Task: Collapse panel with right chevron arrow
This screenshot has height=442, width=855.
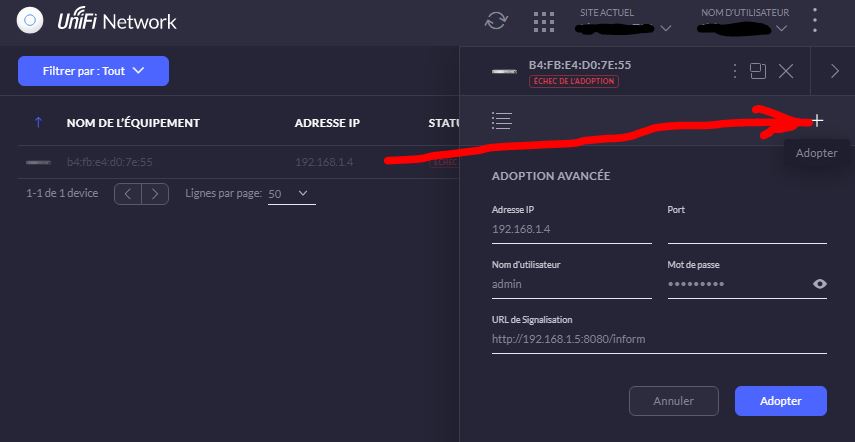Action: (x=835, y=71)
